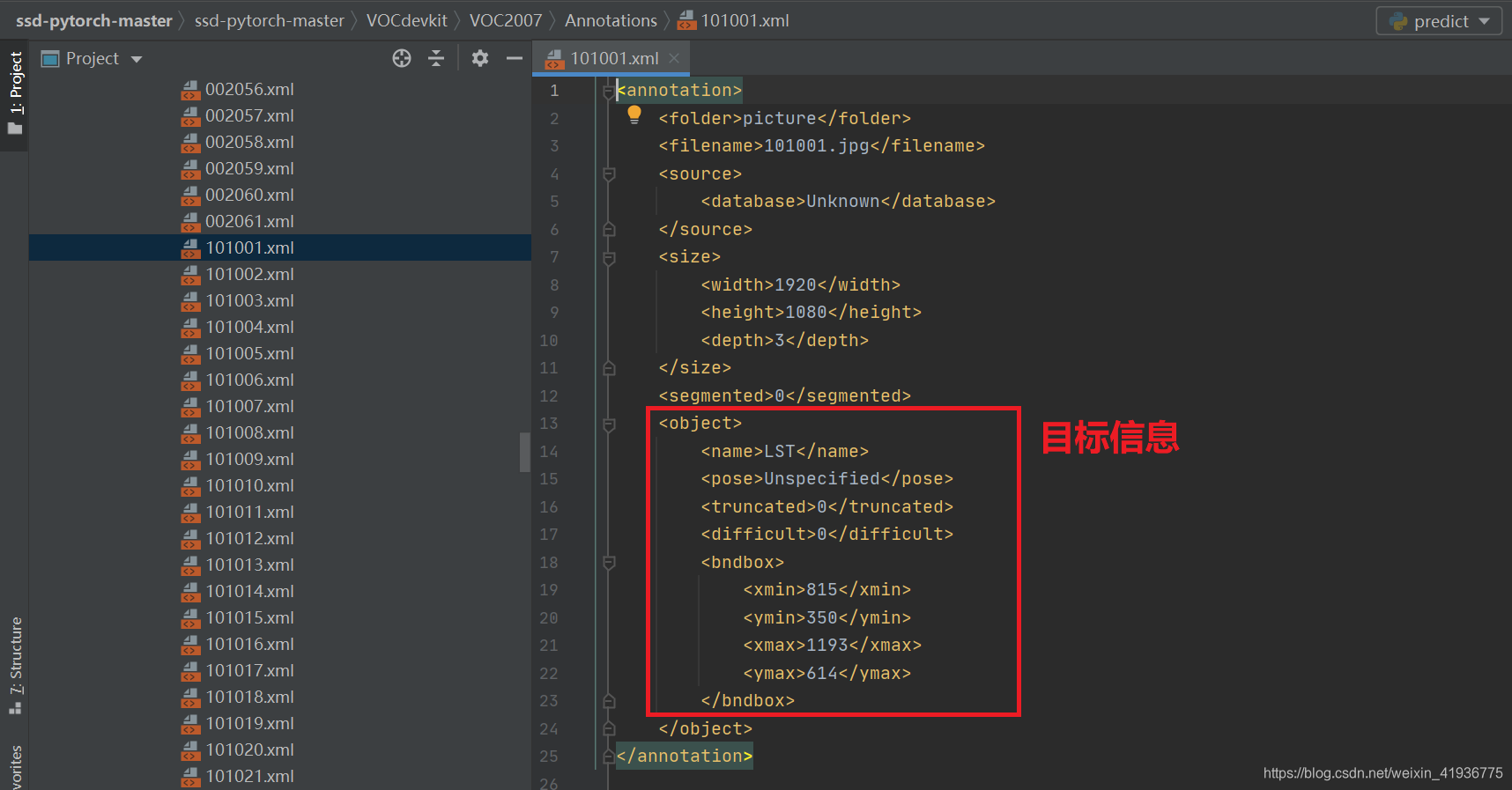Screen dimensions: 1512x790
Task: Click fold end marker at </source> line
Action: pos(609,230)
